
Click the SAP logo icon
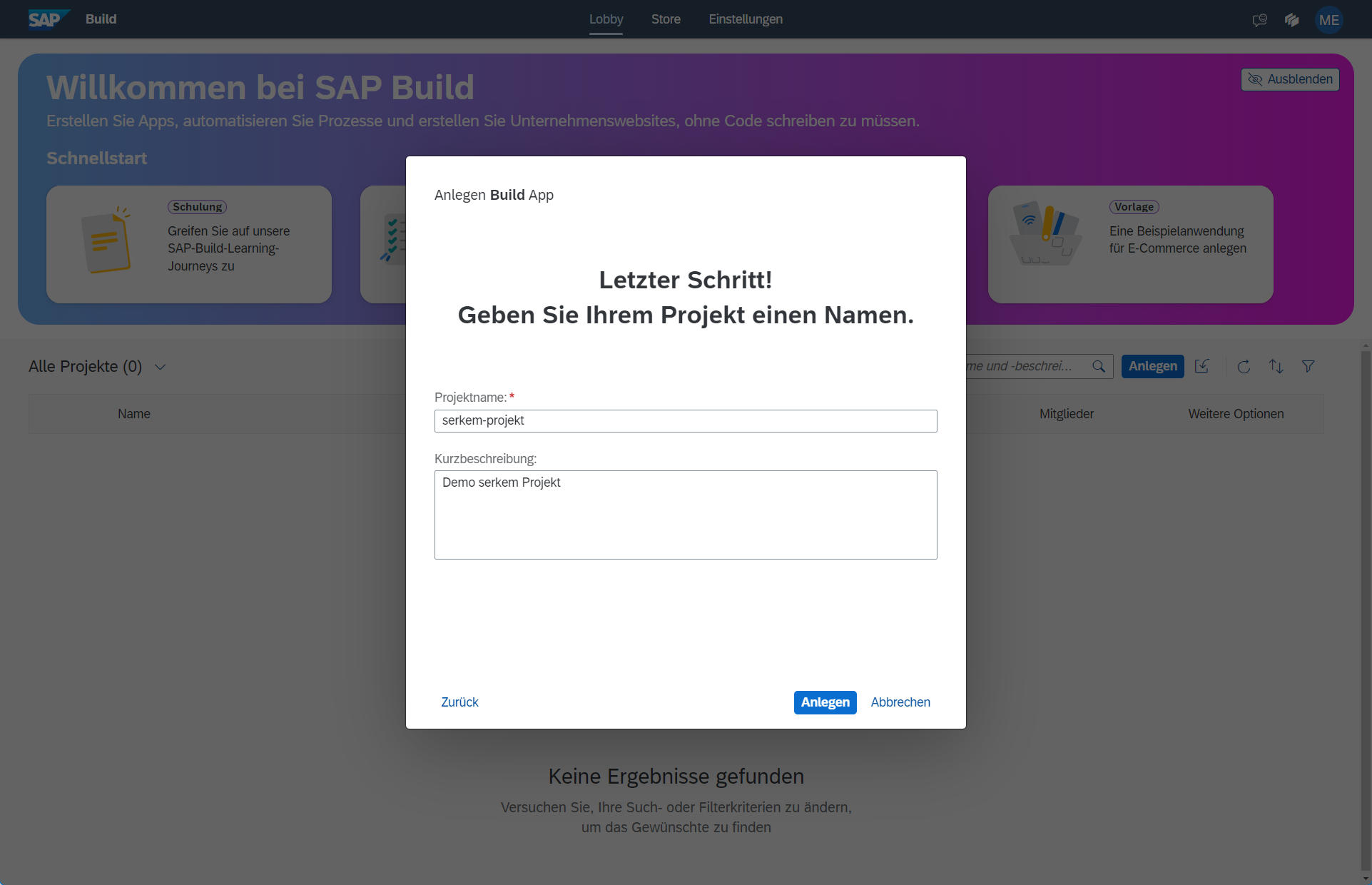(47, 19)
